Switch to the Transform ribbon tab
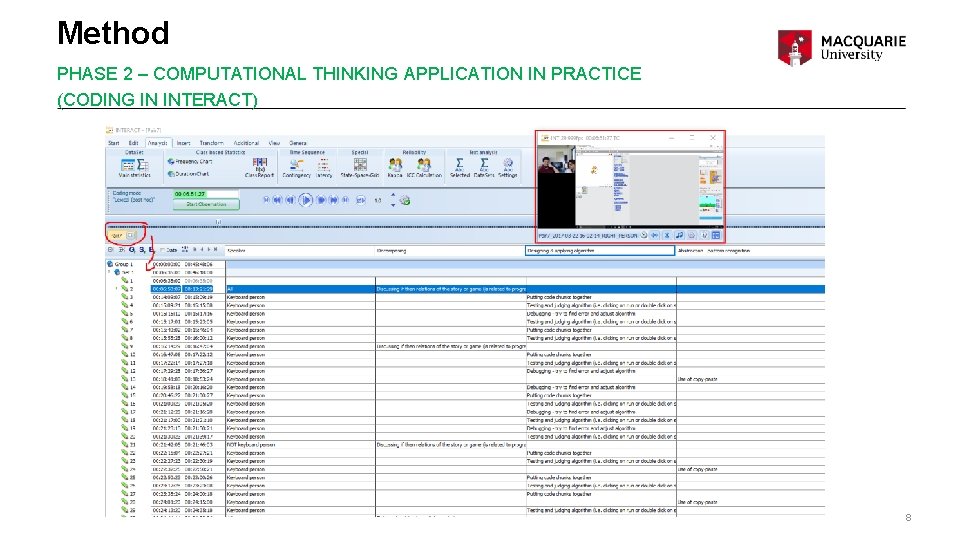 point(211,143)
